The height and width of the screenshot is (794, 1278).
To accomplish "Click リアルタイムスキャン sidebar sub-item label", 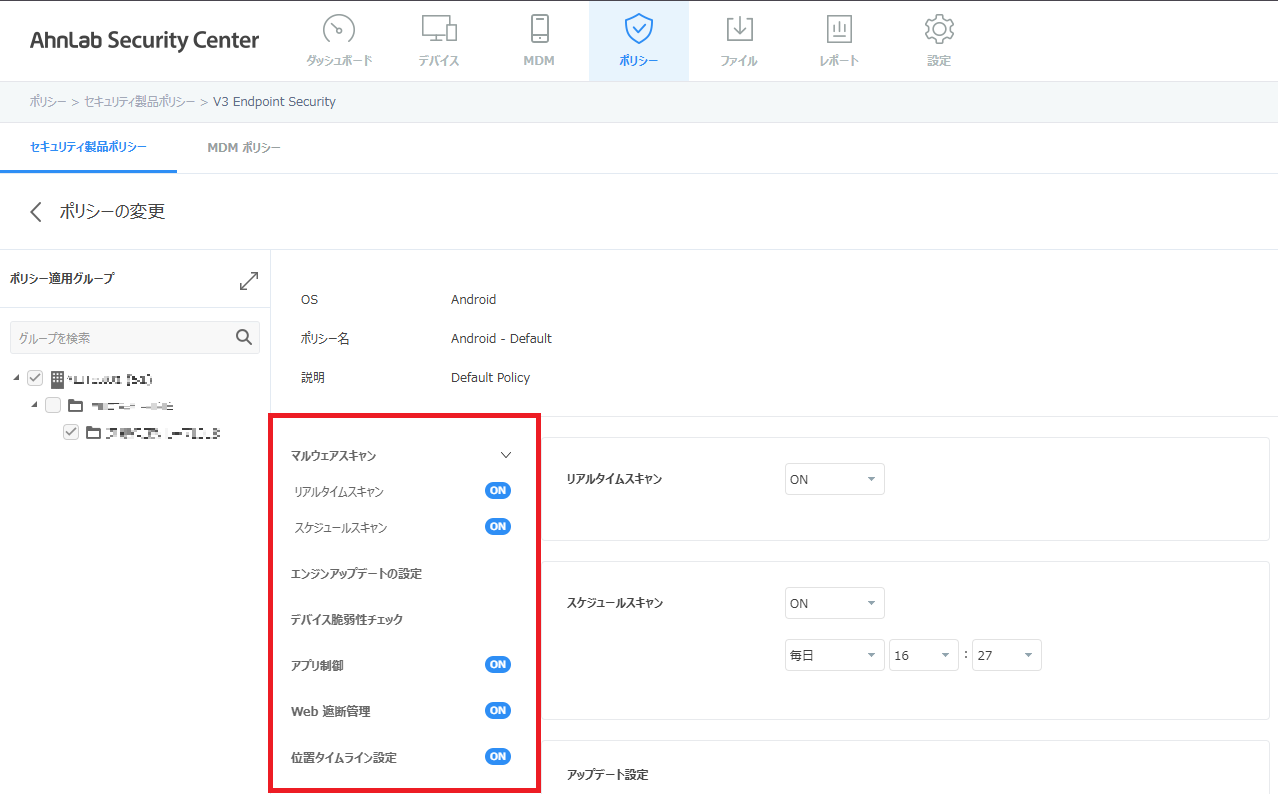I will [x=339, y=492].
